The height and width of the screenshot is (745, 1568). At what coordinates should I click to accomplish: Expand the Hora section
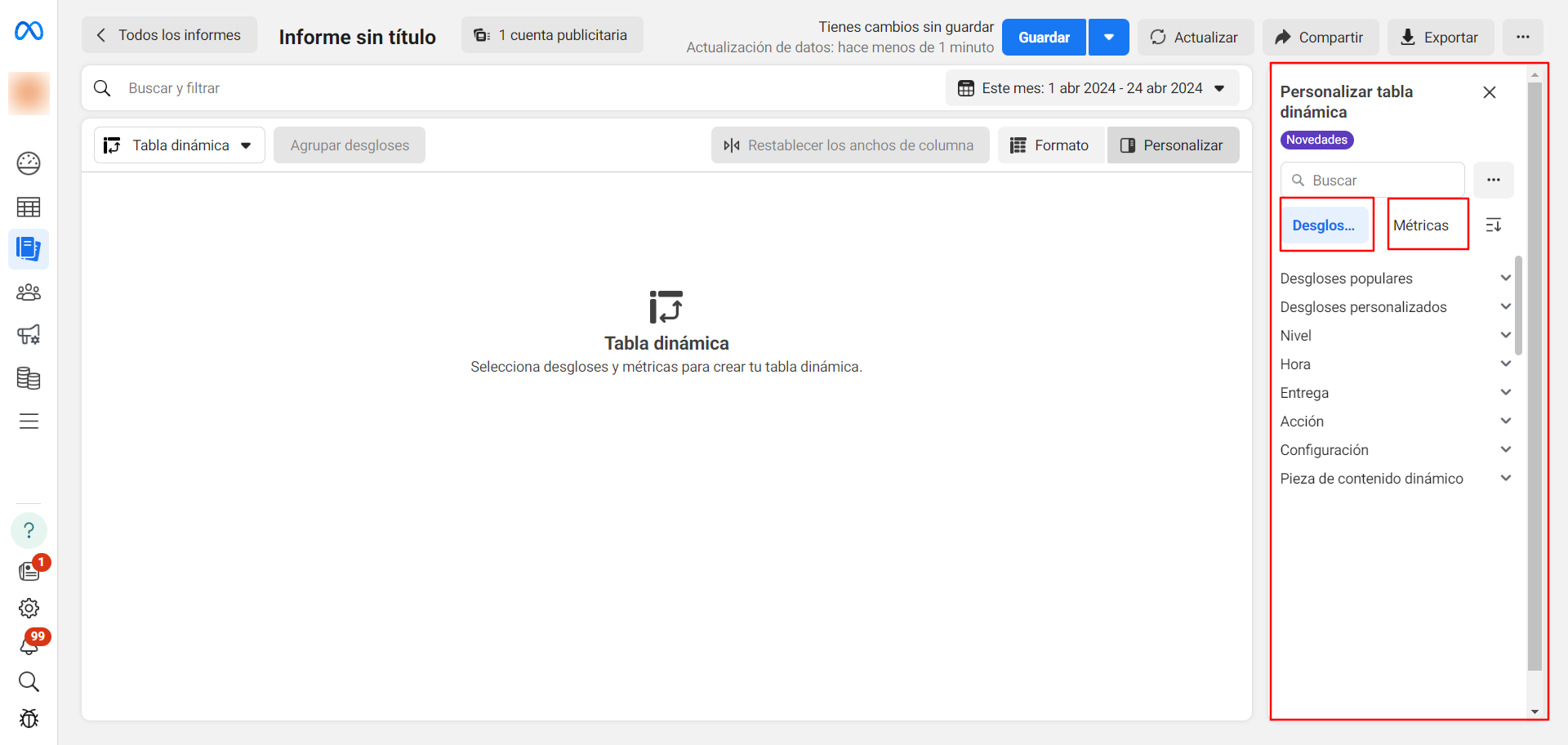[x=1396, y=364]
